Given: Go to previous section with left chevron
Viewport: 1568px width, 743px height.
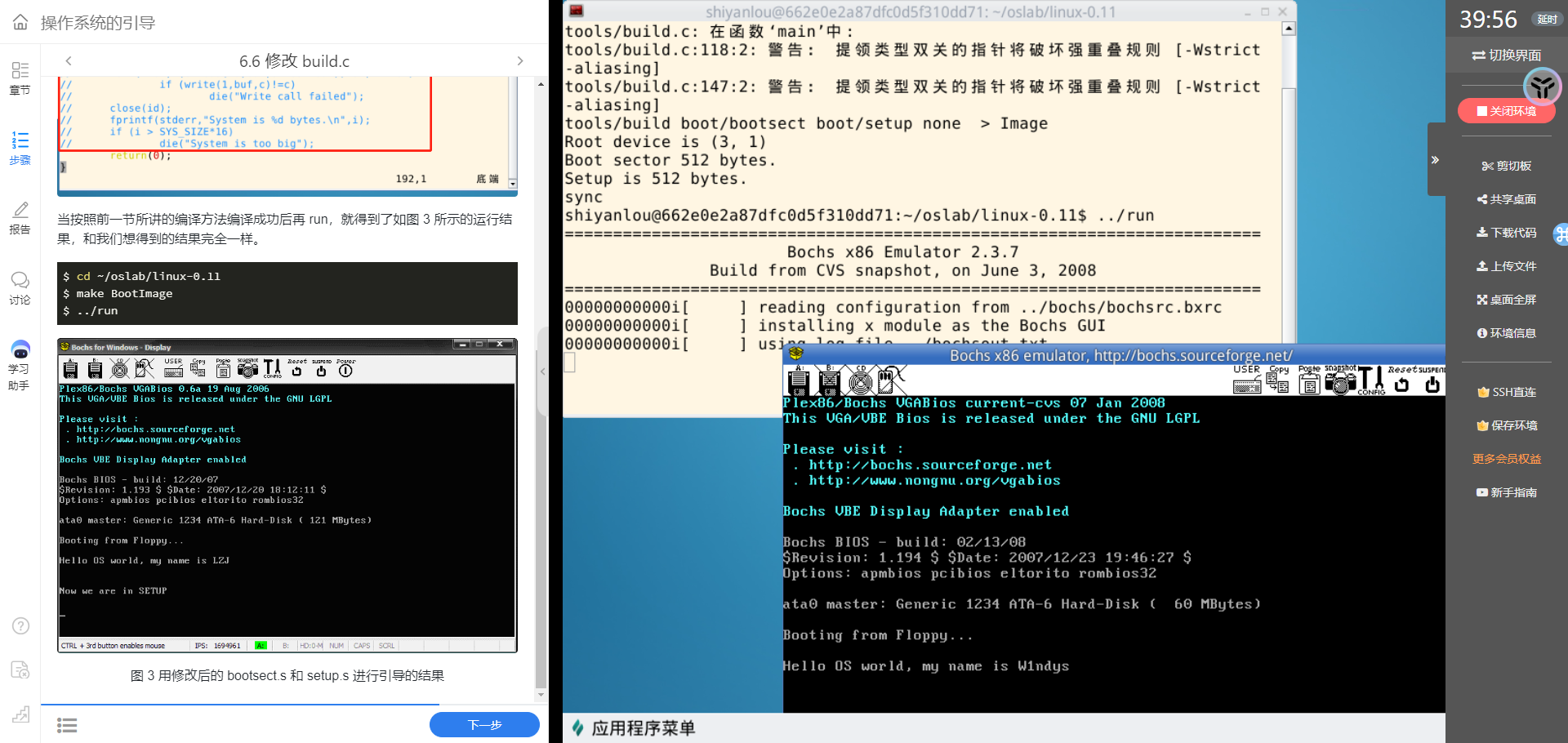Looking at the screenshot, I should pyautogui.click(x=69, y=61).
